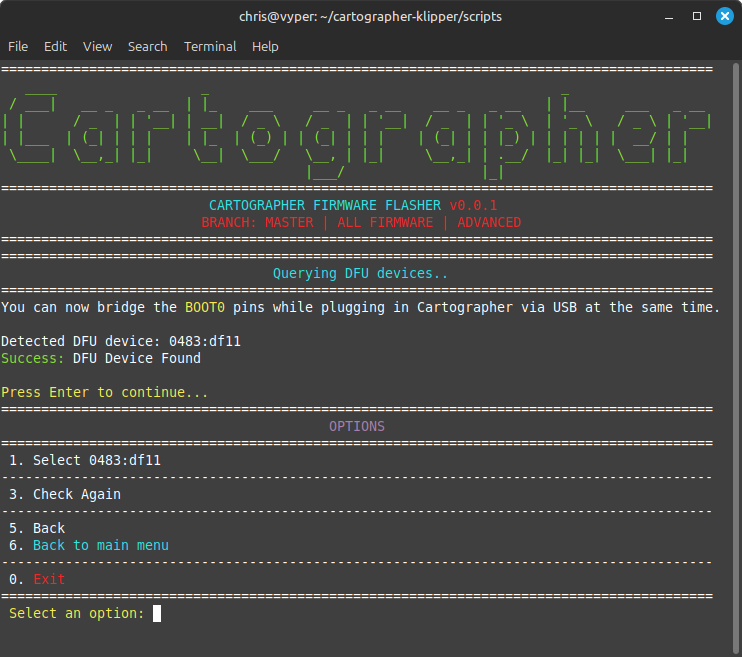Screen dimensions: 742x657
Task: Open the Help menu
Action: (265, 46)
